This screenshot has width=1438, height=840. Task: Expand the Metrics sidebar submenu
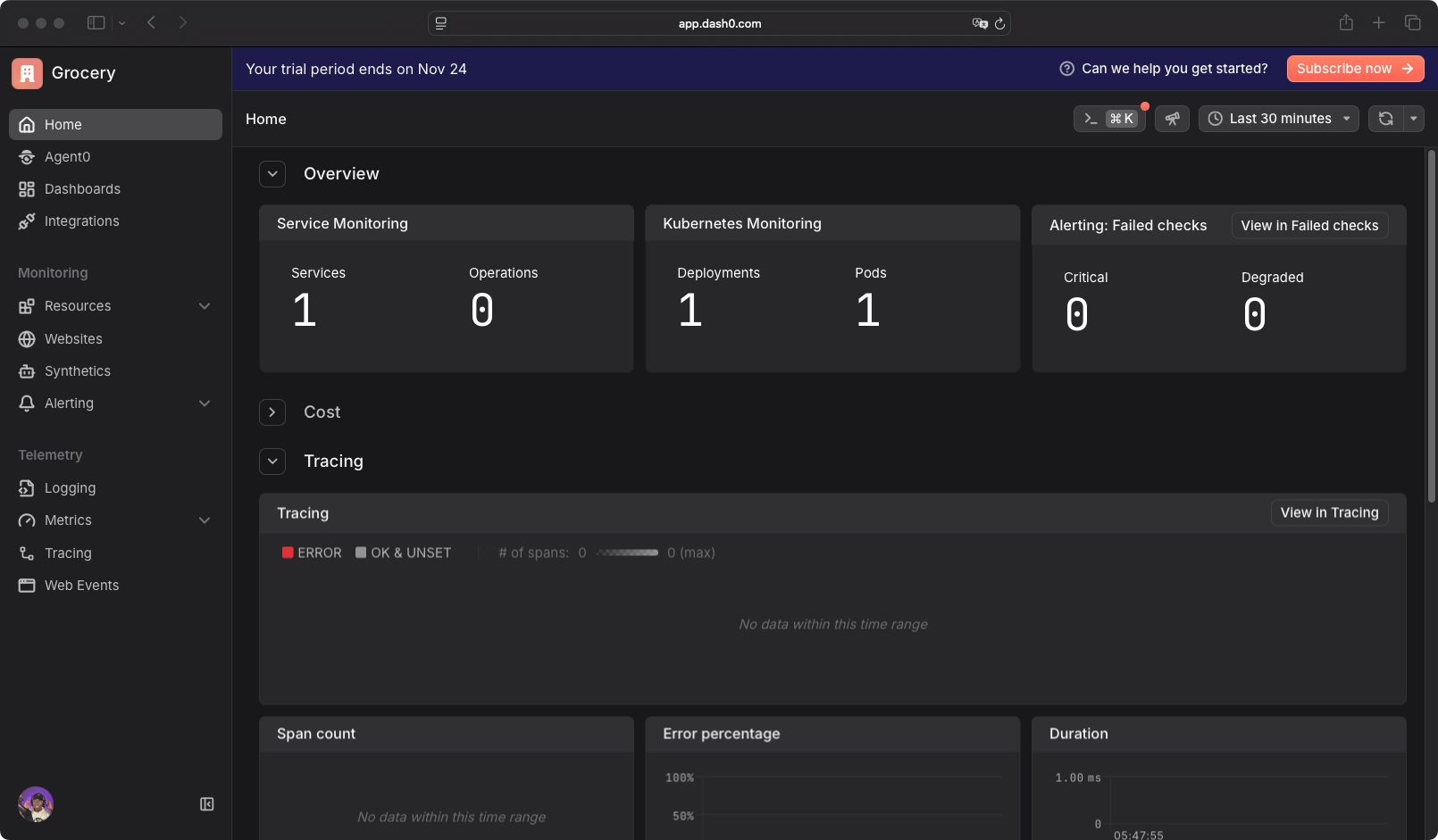pos(205,520)
